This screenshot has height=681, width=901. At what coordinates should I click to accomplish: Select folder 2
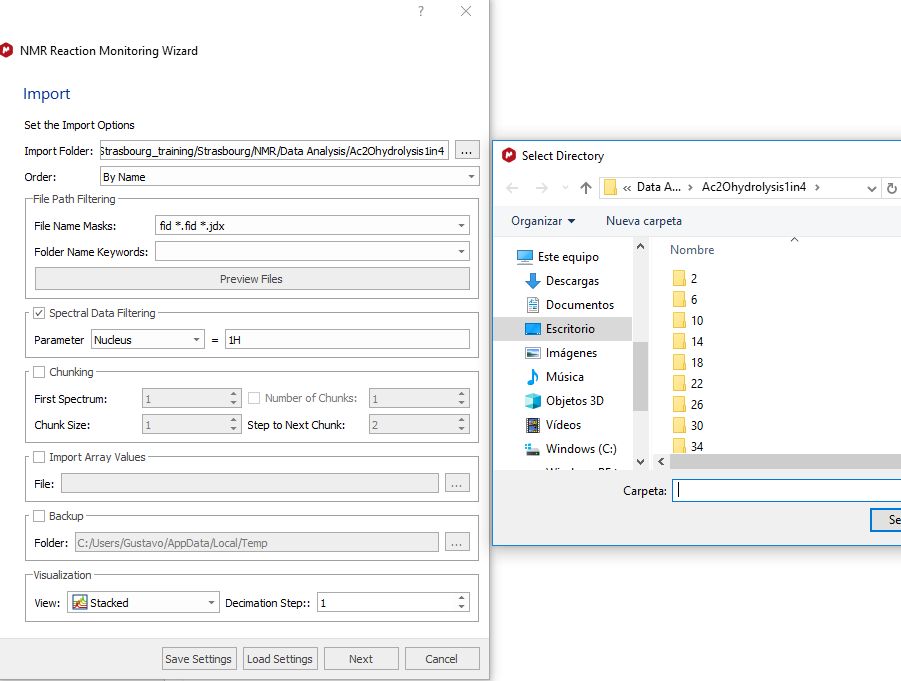click(685, 279)
